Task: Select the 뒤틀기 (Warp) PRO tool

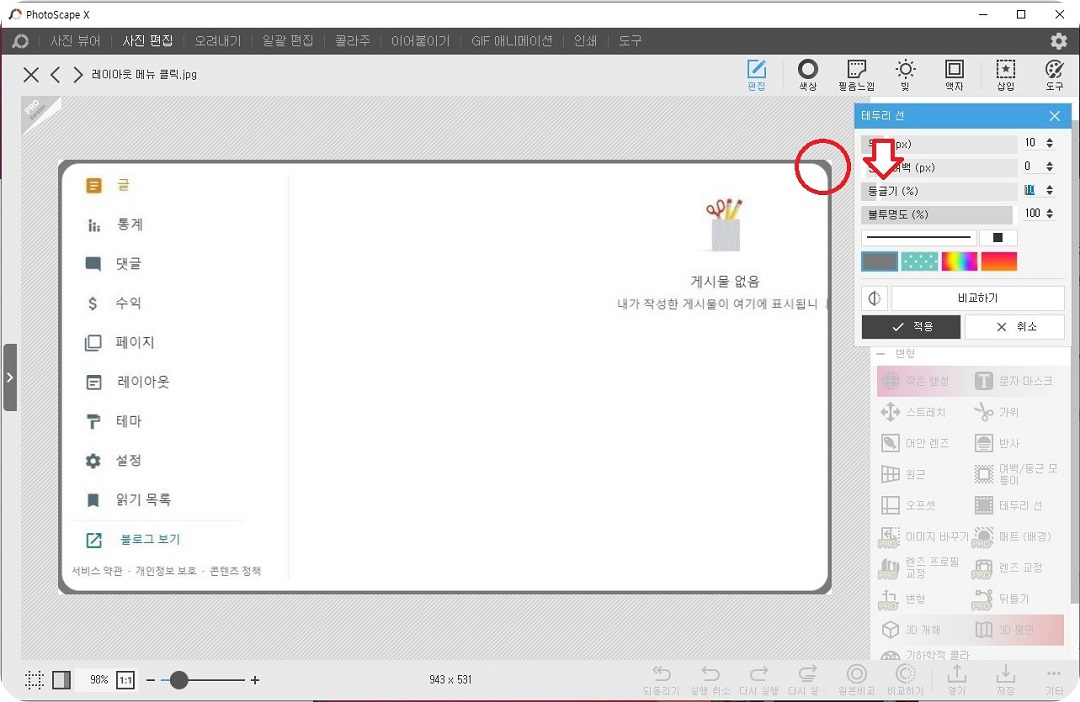Action: point(1001,599)
